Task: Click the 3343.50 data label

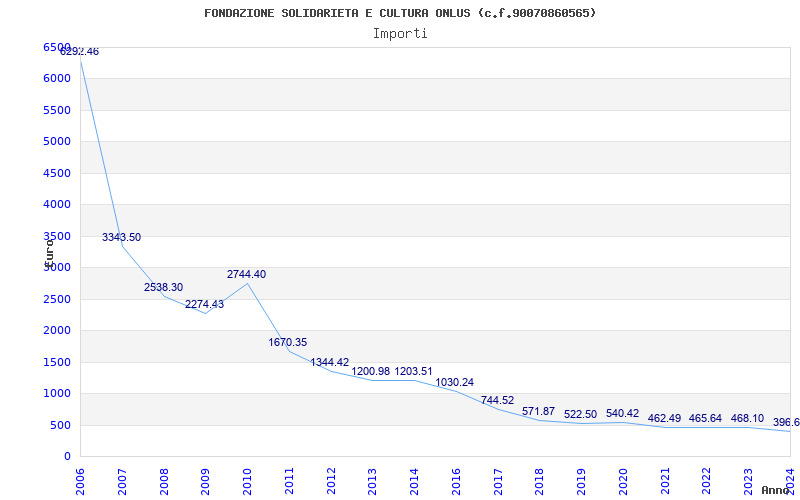Action: coord(121,237)
